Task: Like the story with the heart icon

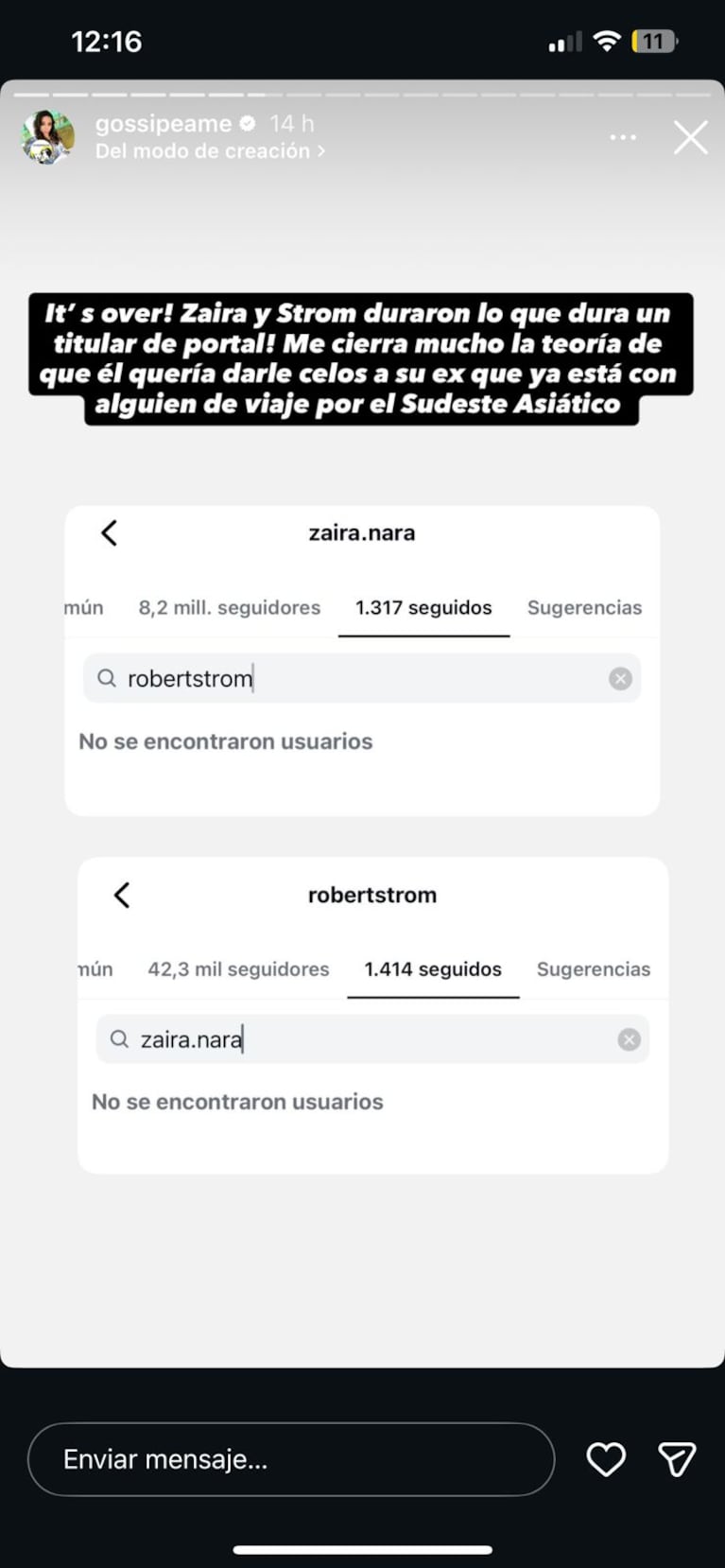Action: [606, 1459]
